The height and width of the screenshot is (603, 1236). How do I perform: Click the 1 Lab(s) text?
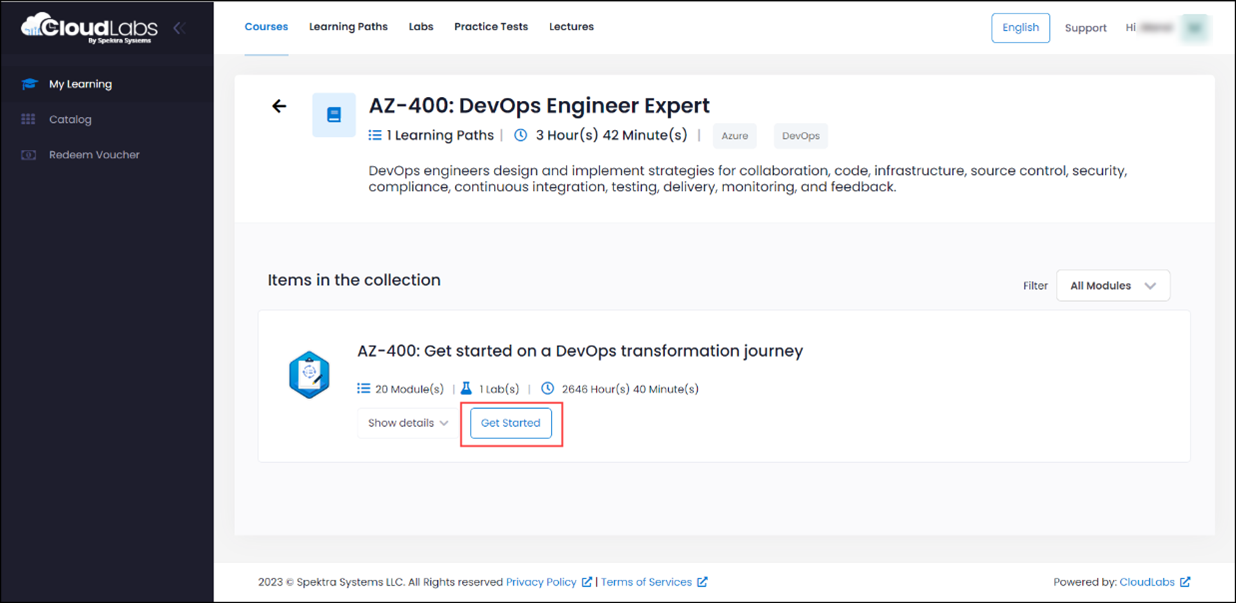click(500, 389)
